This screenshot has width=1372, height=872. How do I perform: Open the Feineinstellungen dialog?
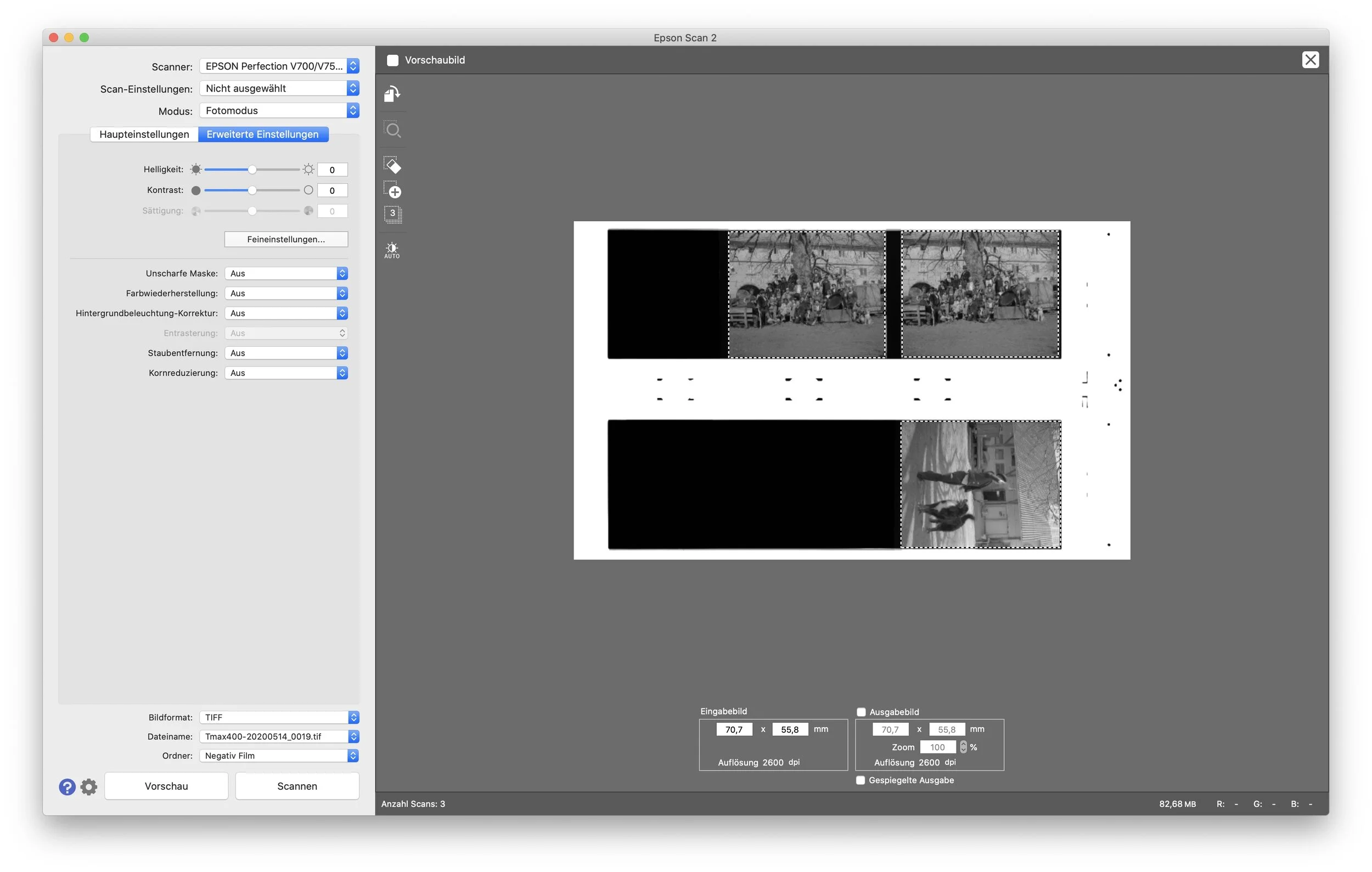click(285, 239)
